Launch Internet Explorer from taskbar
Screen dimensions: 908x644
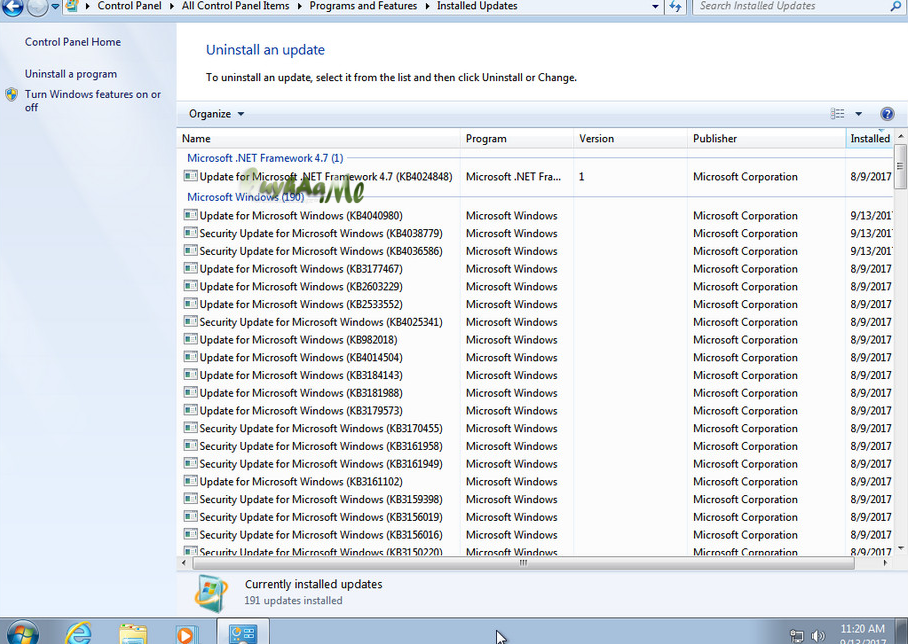tap(78, 633)
